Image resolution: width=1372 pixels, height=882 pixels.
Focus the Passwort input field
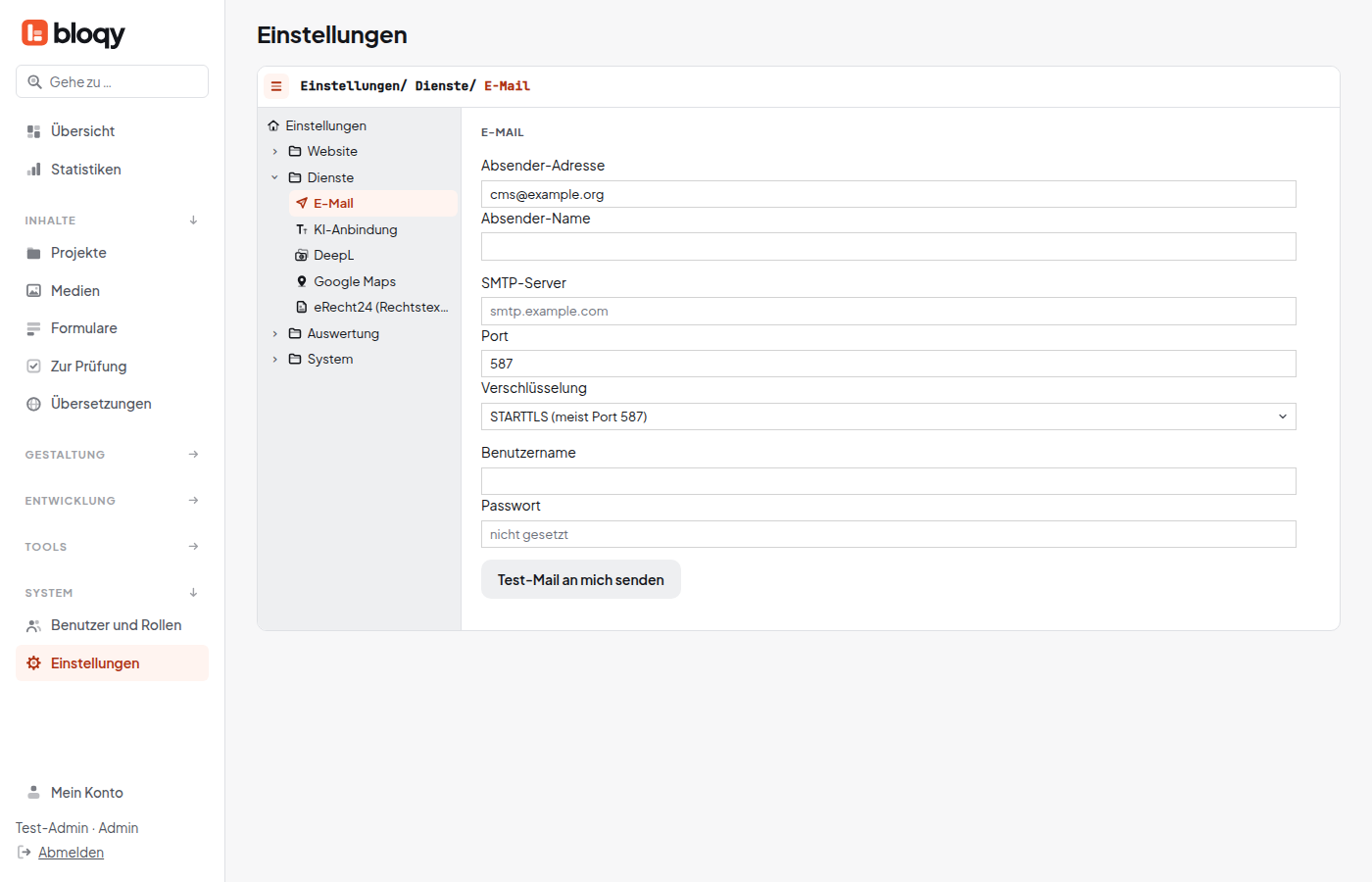[889, 534]
